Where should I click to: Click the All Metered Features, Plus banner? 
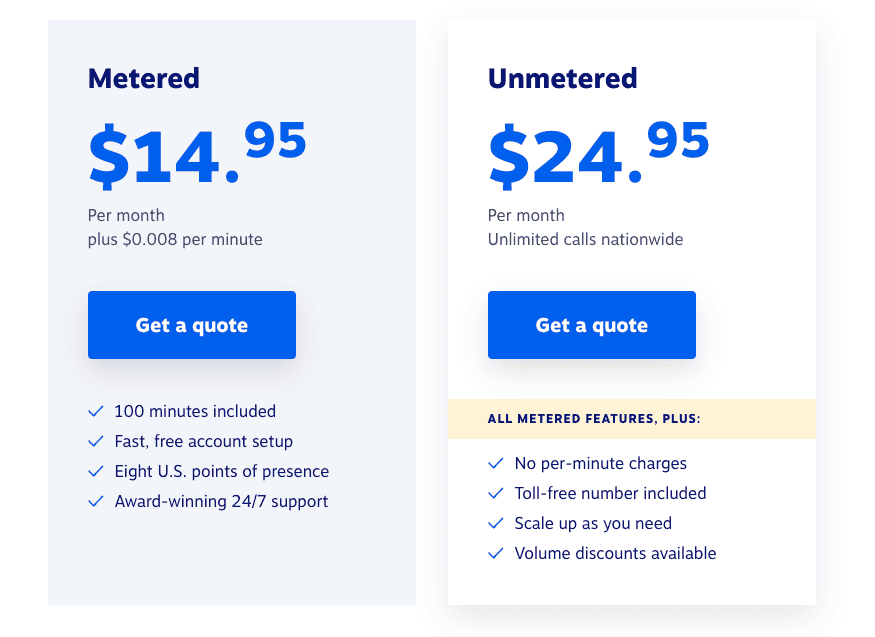click(x=594, y=419)
